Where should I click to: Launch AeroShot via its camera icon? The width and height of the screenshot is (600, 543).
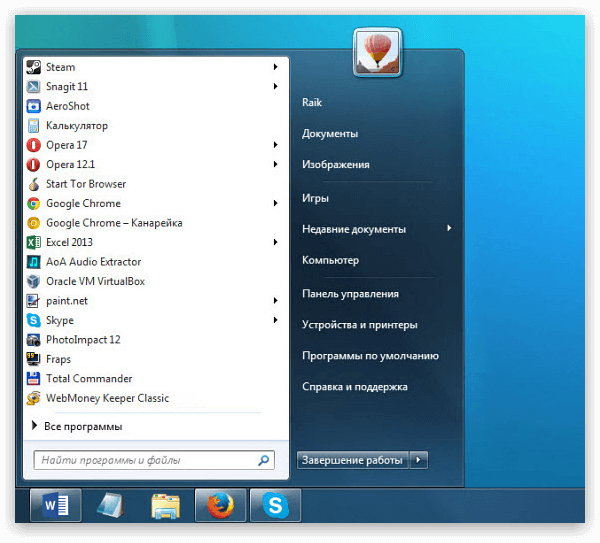34,106
